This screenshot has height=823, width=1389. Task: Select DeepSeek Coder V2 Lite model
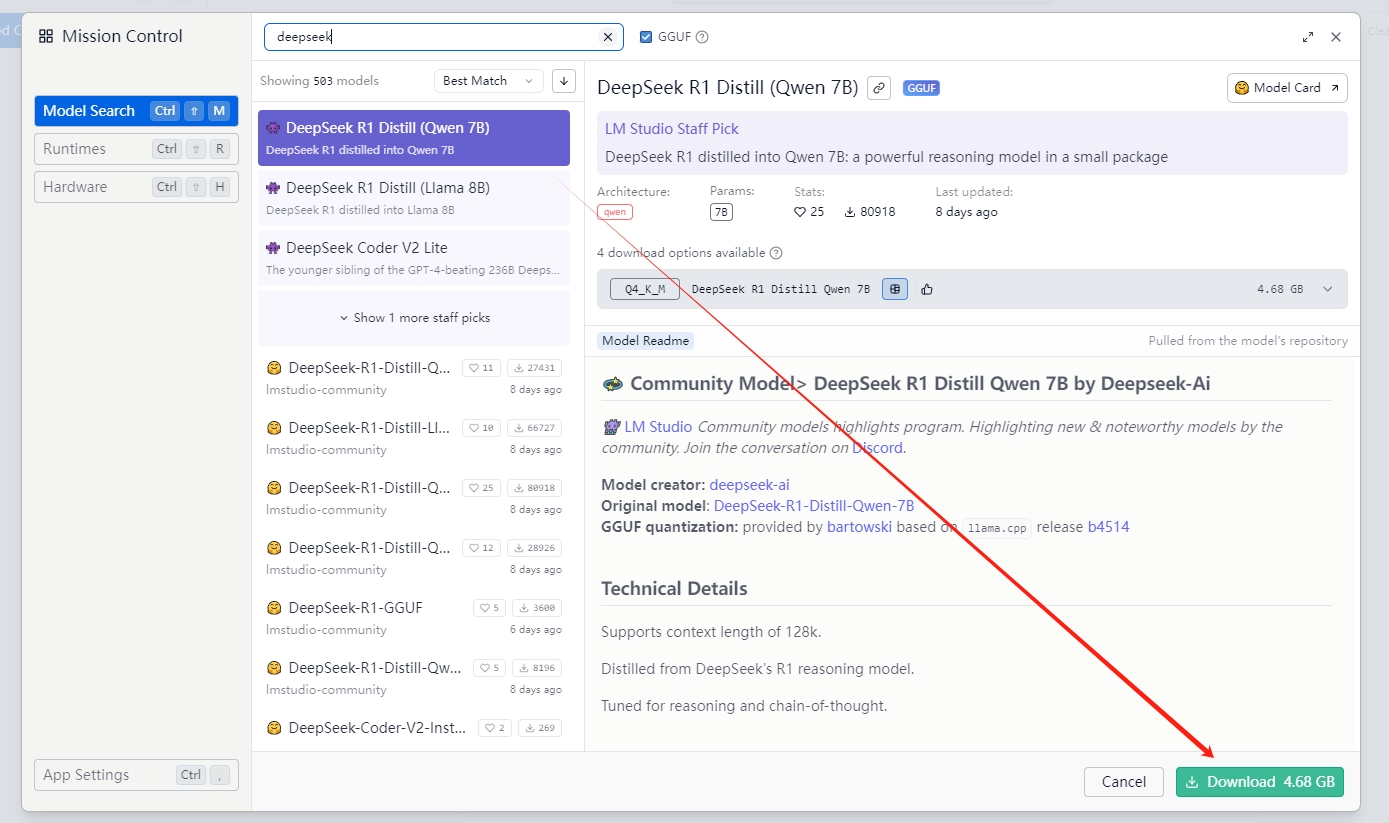[x=414, y=258]
